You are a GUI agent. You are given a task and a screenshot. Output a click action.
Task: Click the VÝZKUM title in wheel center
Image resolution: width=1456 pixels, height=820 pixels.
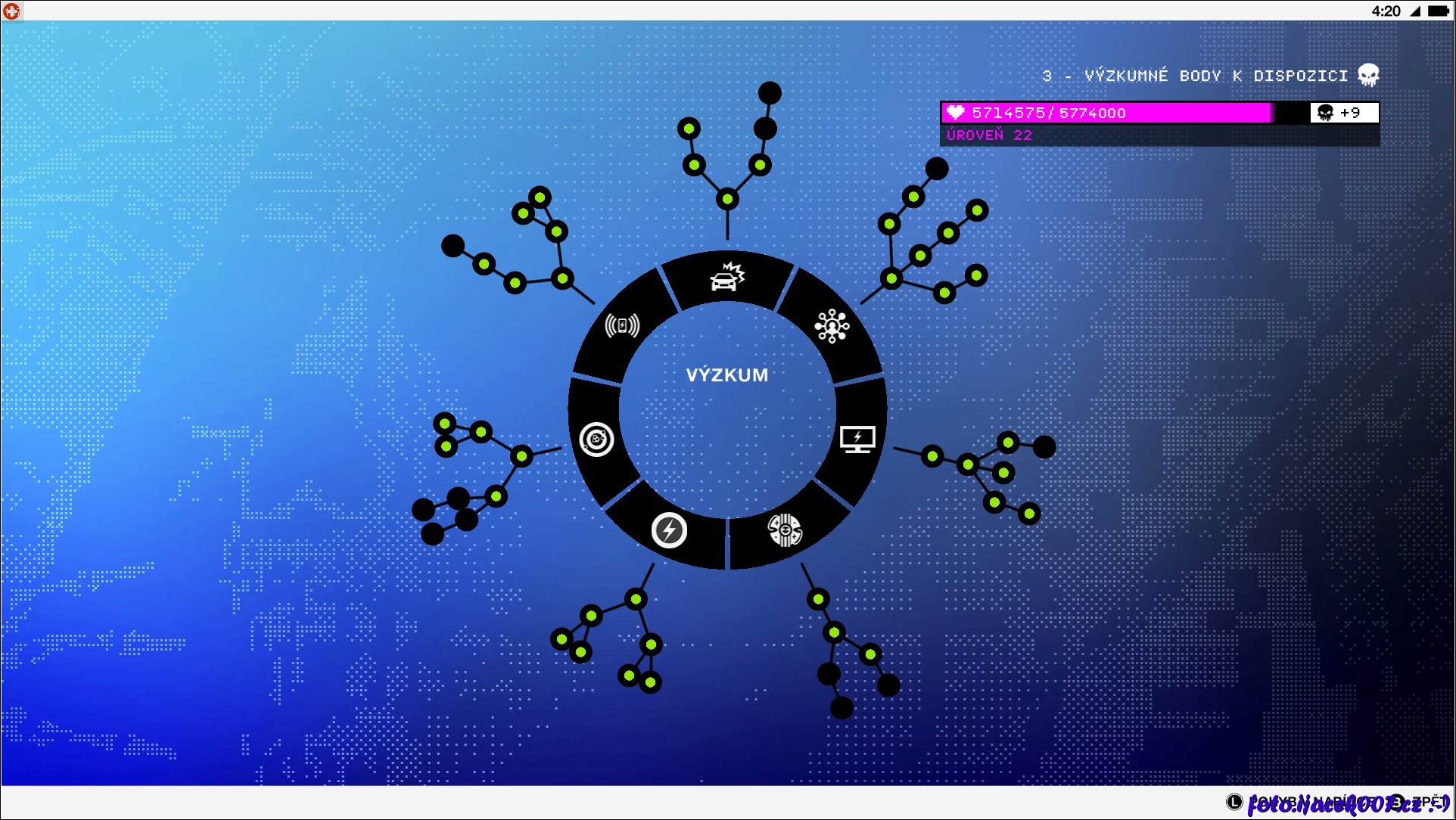click(727, 375)
